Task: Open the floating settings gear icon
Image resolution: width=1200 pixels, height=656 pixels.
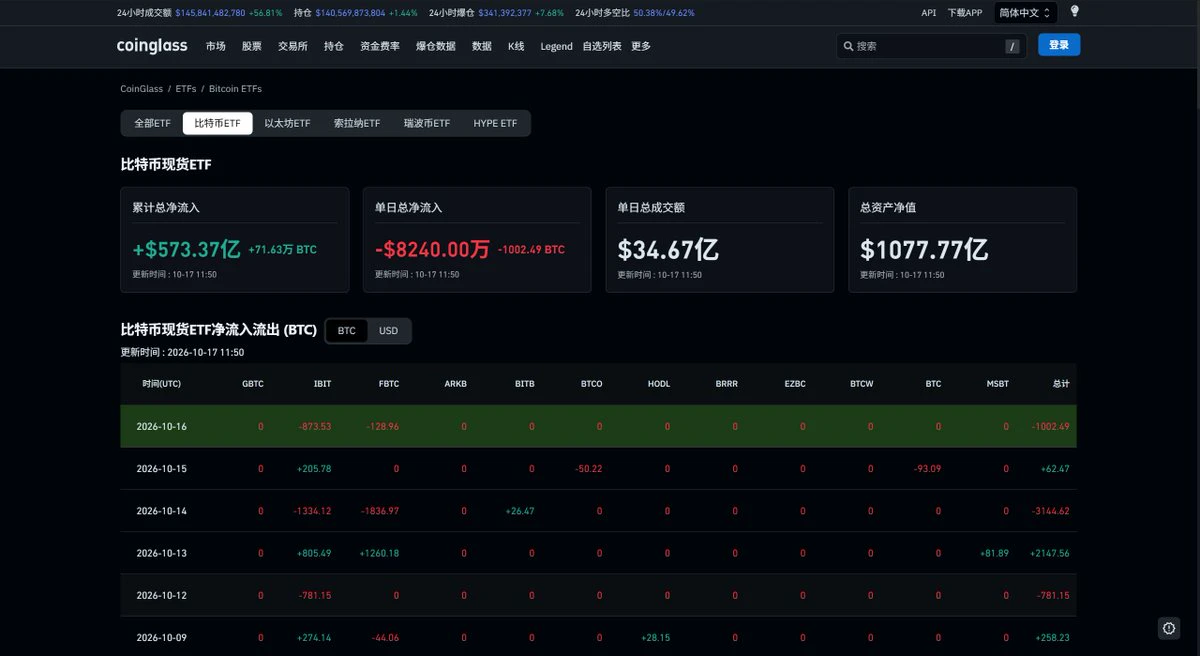Action: pyautogui.click(x=1170, y=628)
